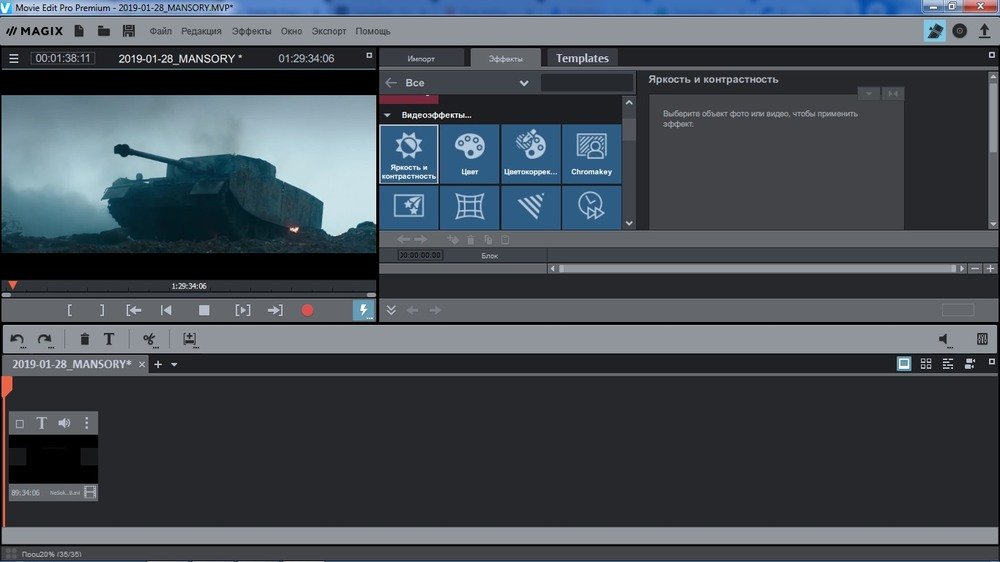Open the storyboard scene three-dots menu

click(87, 423)
